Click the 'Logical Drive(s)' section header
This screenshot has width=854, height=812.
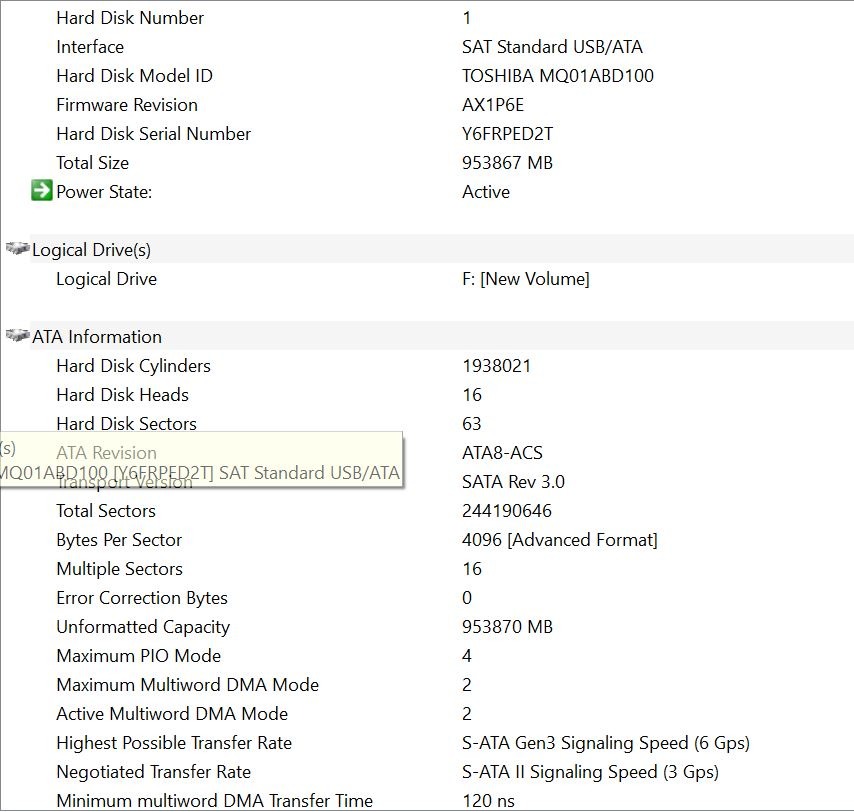(x=92, y=249)
